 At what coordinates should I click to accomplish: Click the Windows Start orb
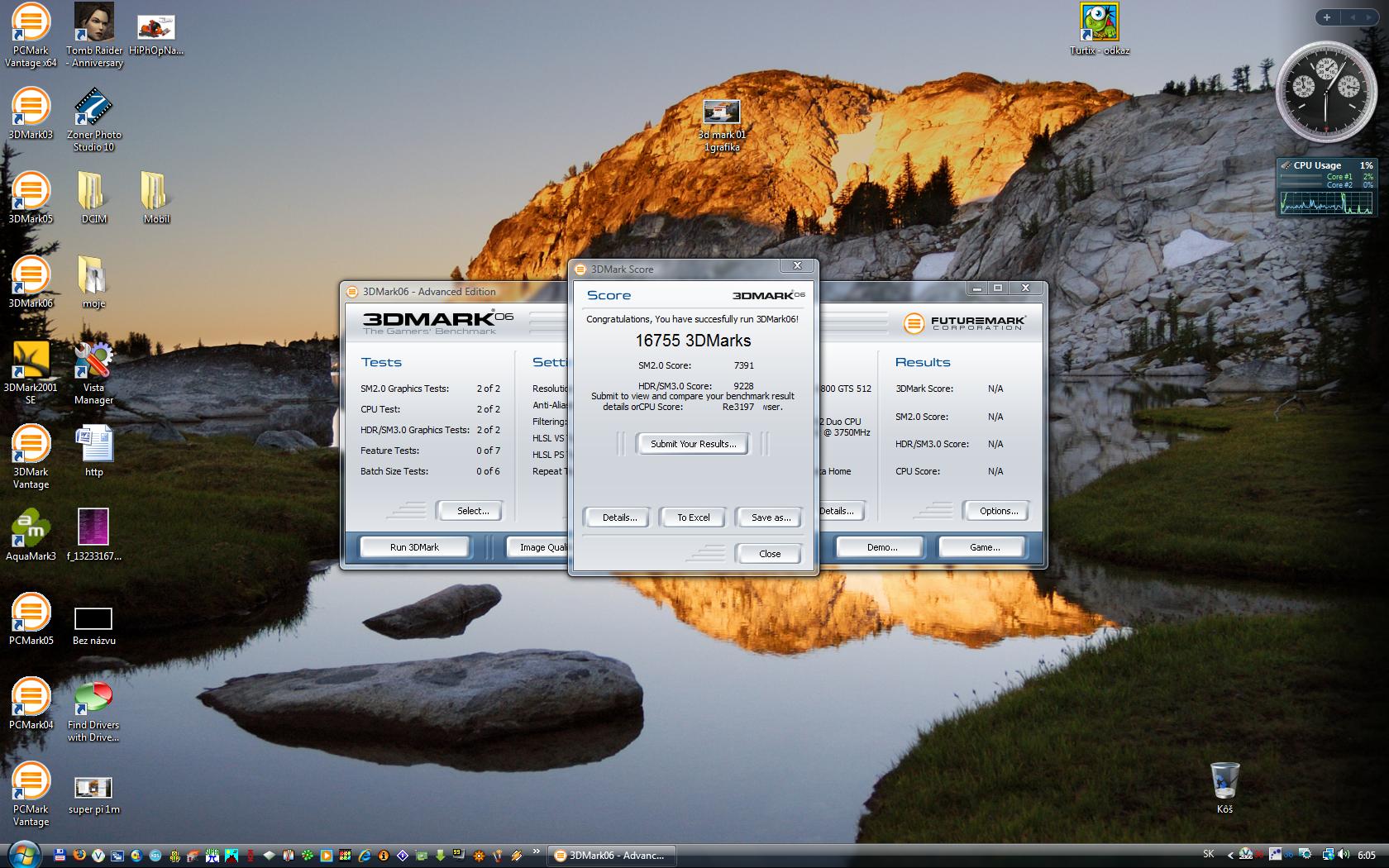(24, 854)
